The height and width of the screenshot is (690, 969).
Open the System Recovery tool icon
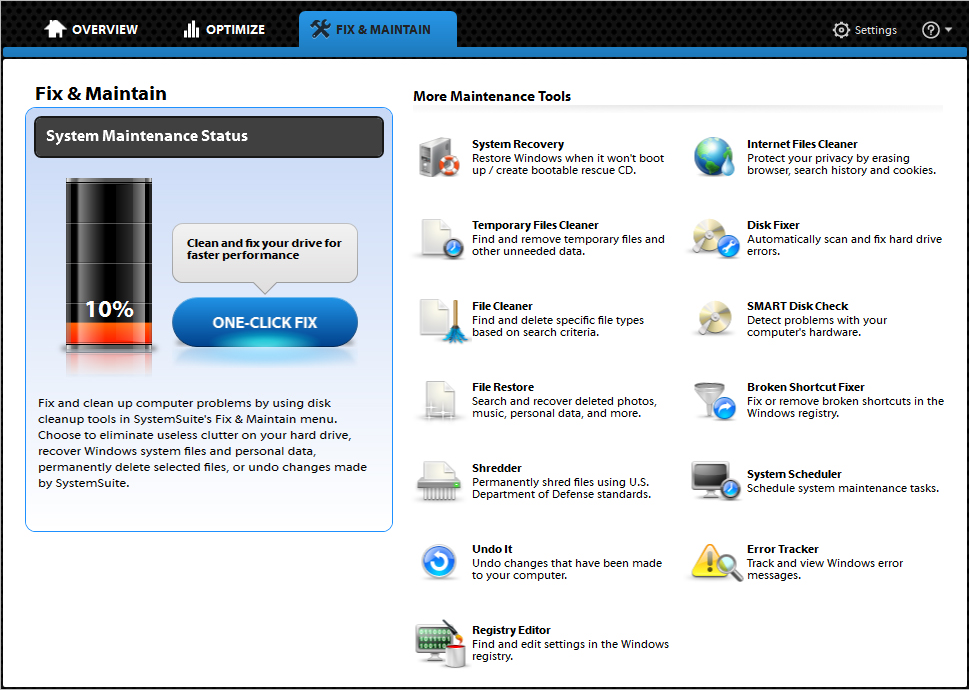tap(439, 157)
